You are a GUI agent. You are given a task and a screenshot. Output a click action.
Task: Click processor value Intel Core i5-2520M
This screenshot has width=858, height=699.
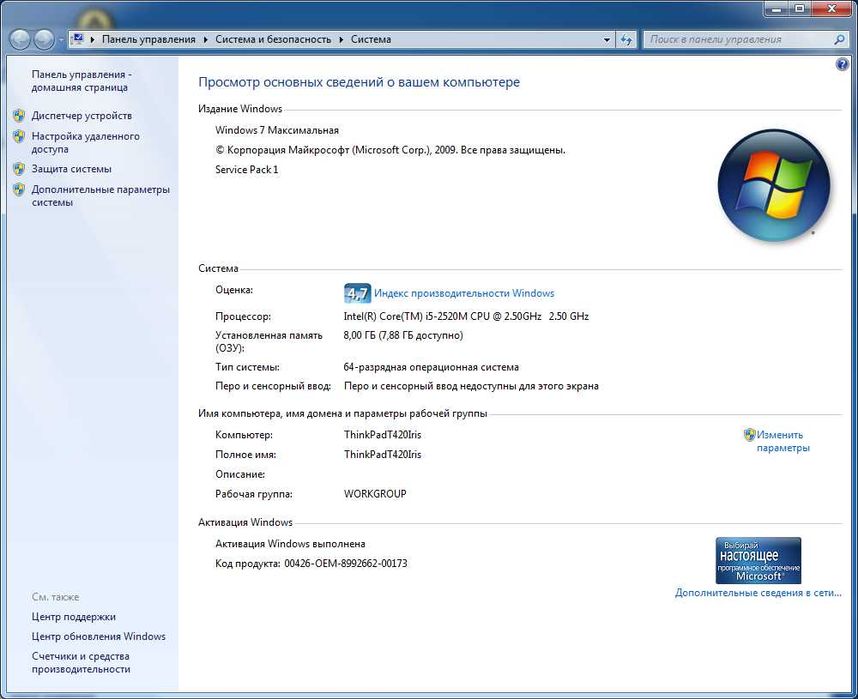[466, 316]
